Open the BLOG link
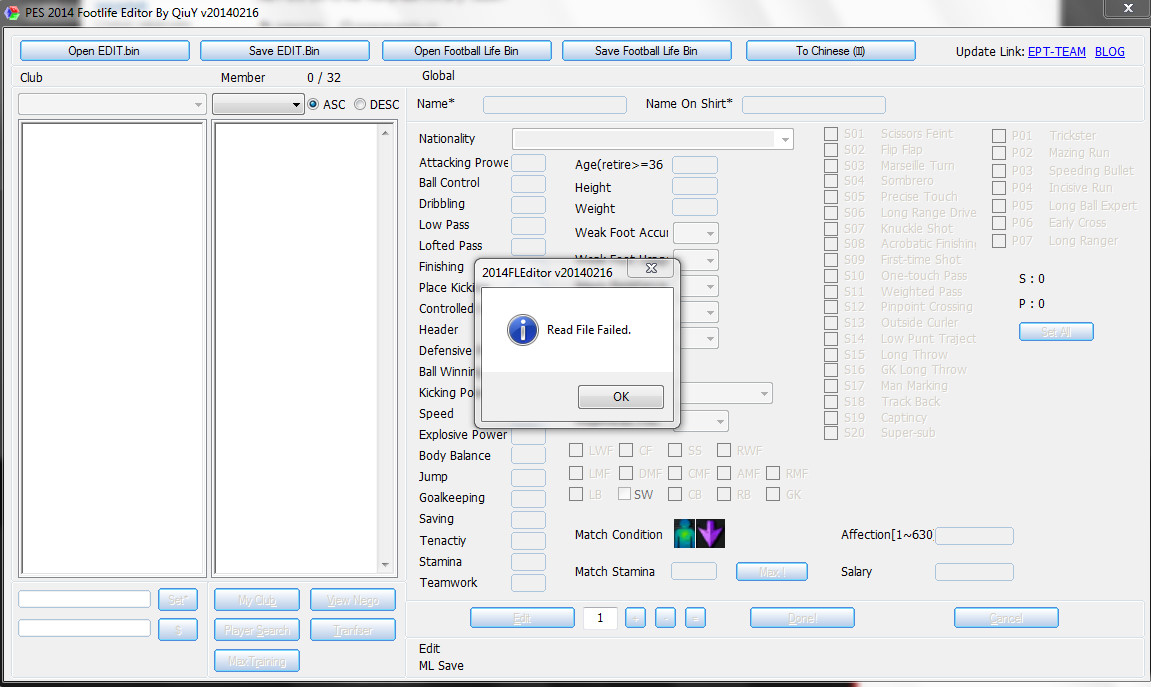 click(x=1109, y=51)
